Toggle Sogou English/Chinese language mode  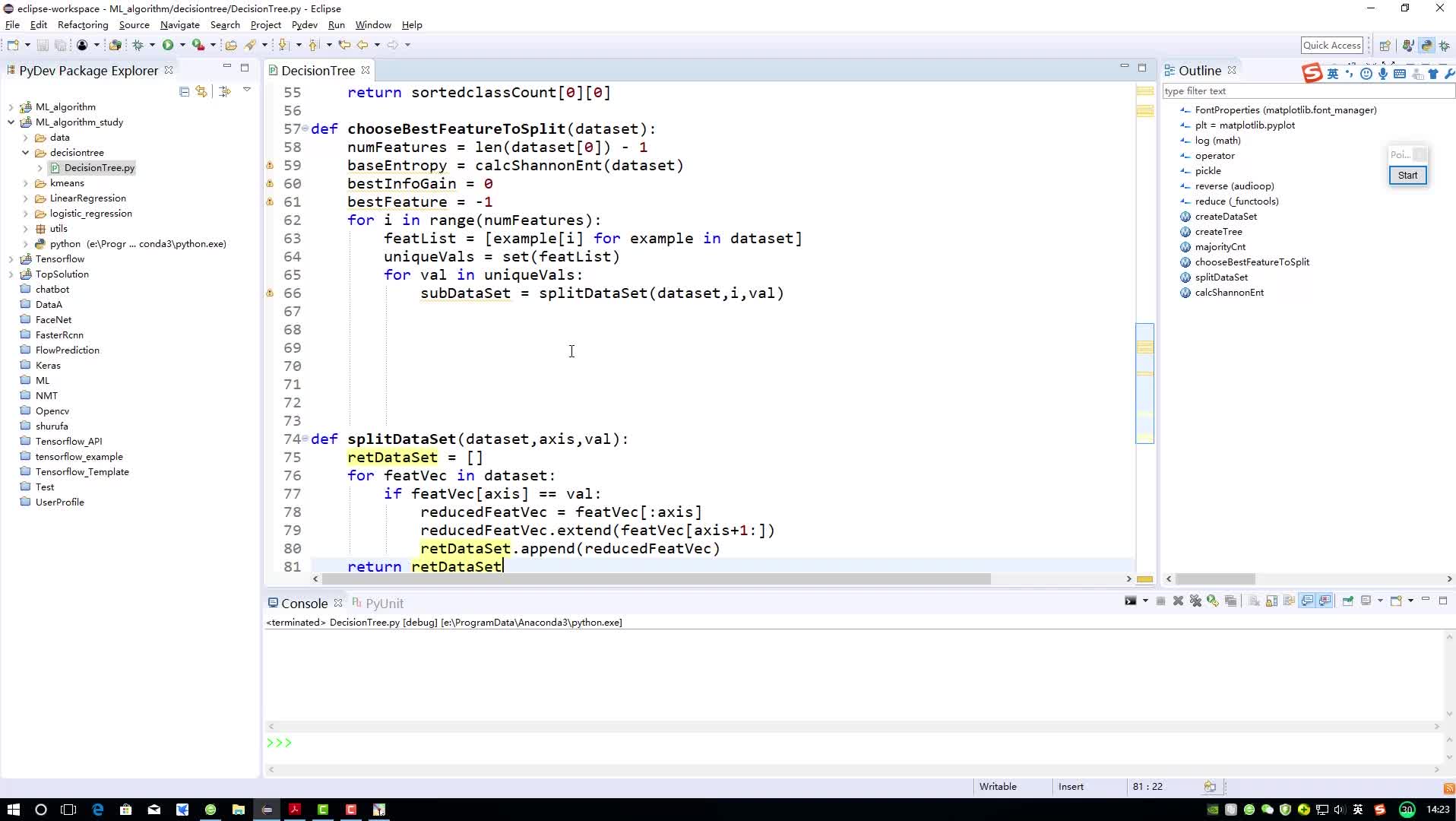pos(1332,74)
